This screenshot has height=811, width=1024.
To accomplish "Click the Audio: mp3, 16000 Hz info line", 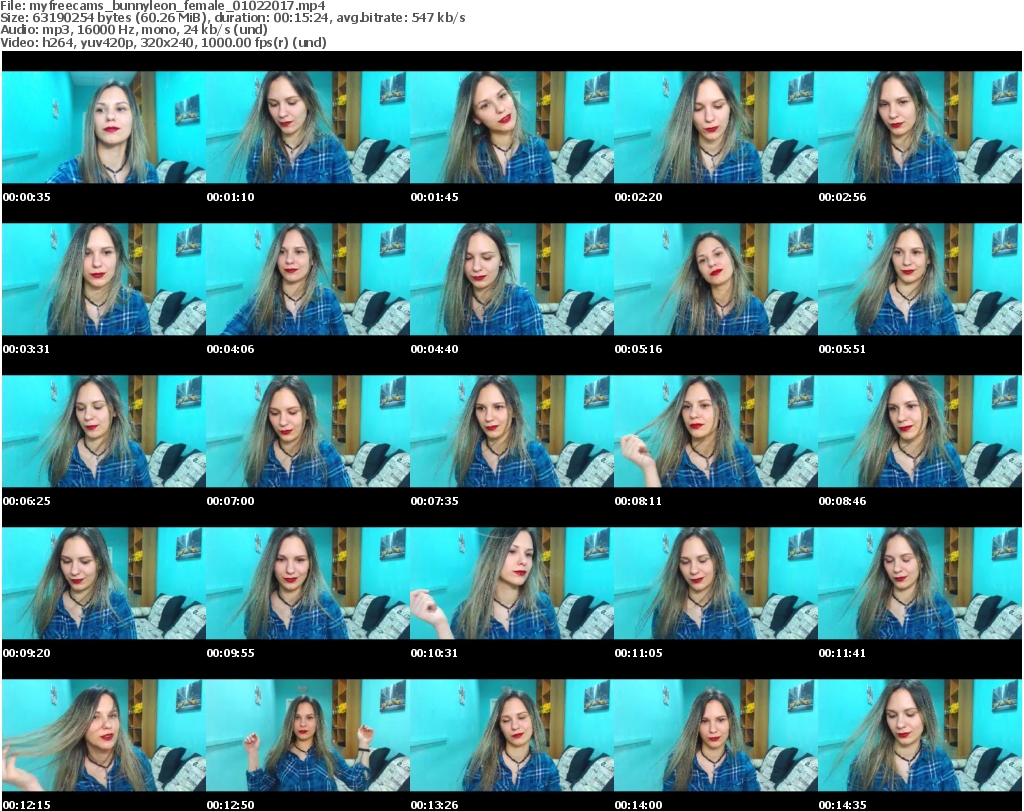I will click(134, 30).
